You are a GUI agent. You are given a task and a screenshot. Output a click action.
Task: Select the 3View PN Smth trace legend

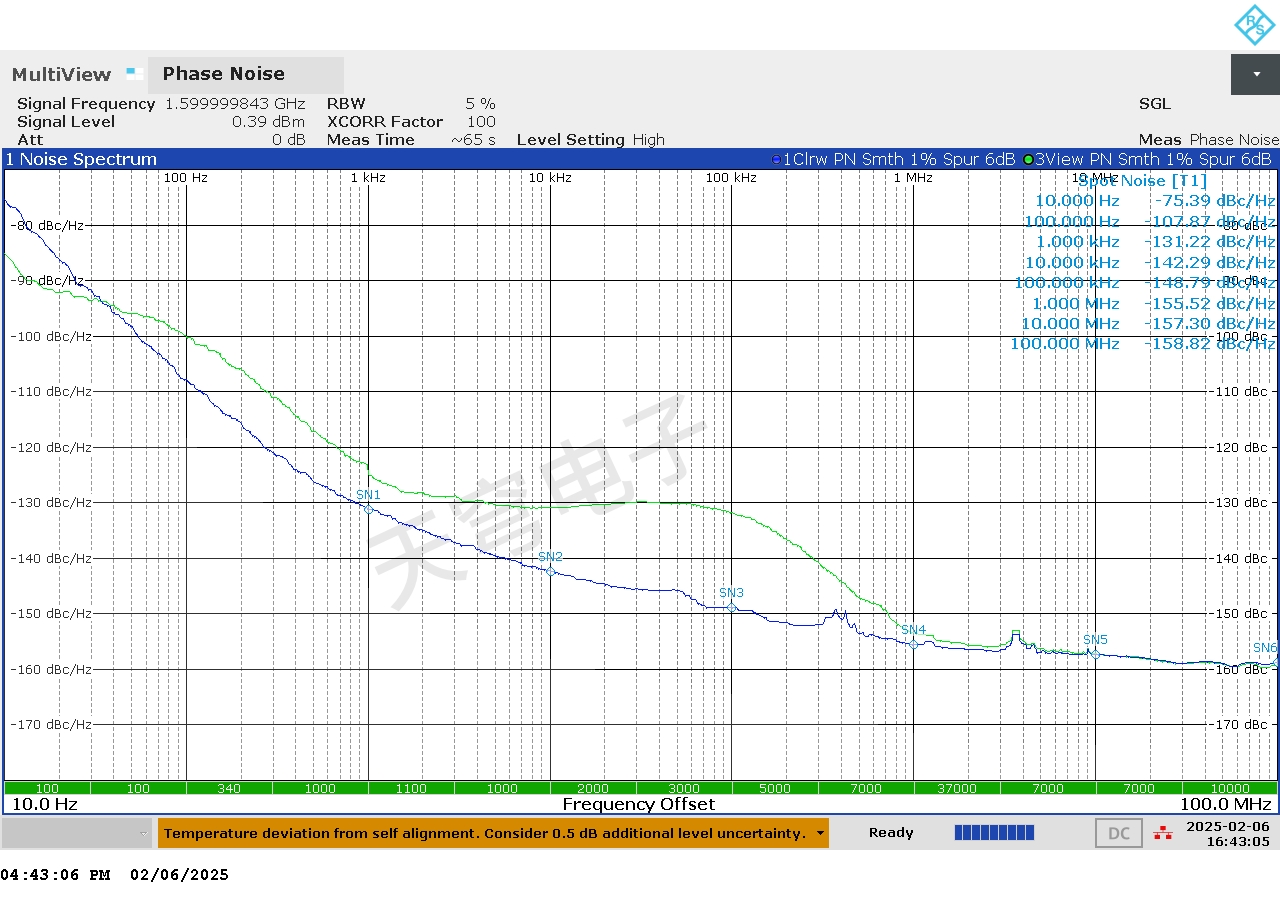pos(1147,159)
